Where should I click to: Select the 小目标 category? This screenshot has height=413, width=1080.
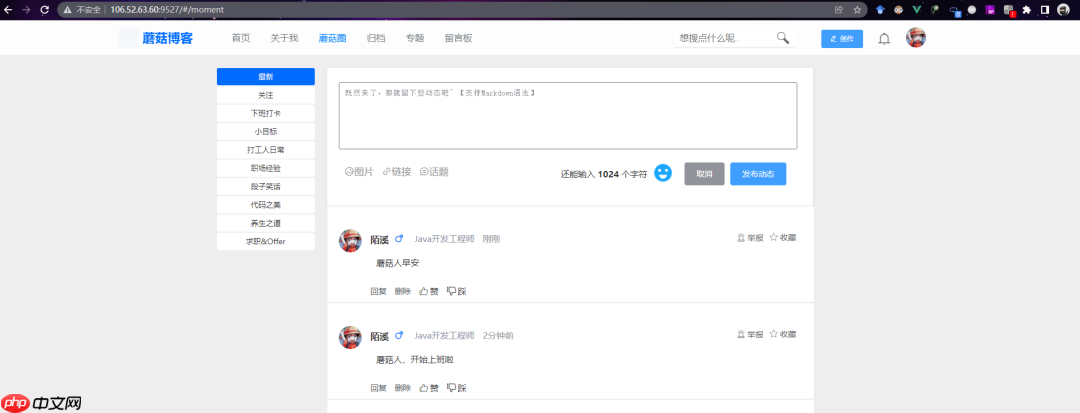coord(266,131)
